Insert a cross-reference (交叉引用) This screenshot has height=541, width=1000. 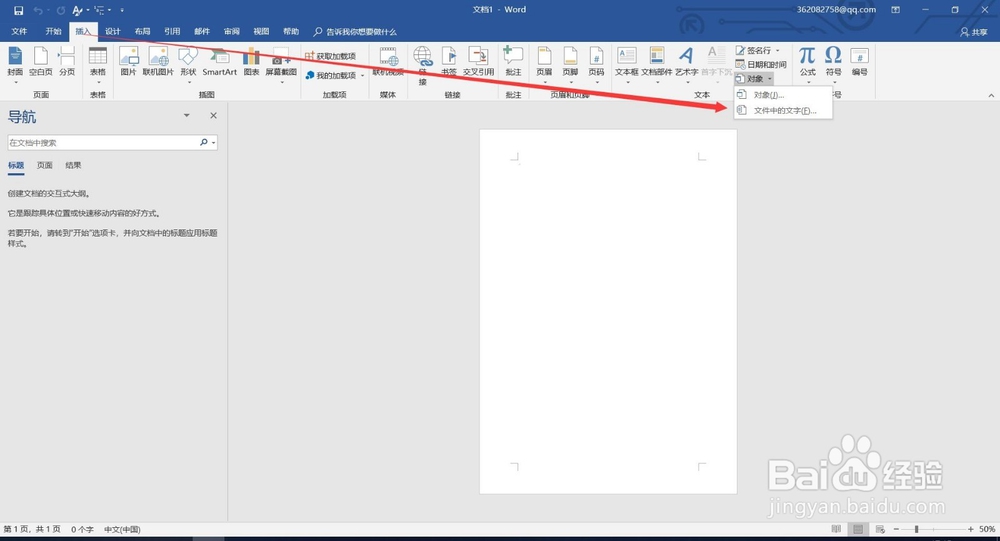pyautogui.click(x=478, y=63)
